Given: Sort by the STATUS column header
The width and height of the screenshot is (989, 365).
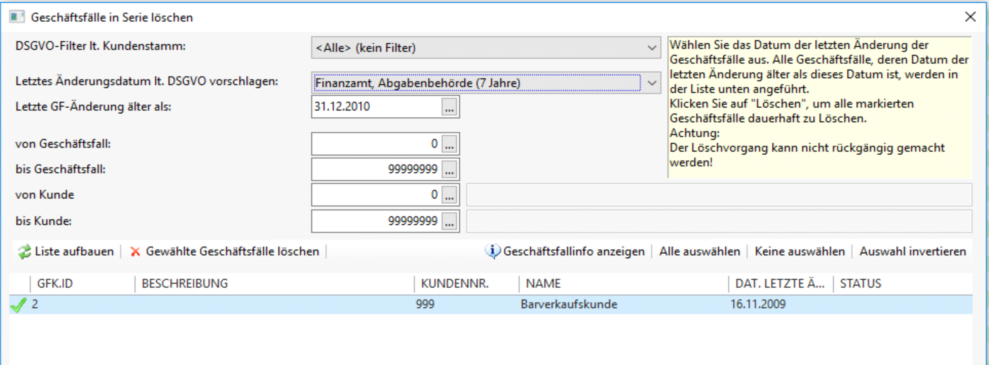Looking at the screenshot, I should (903, 284).
